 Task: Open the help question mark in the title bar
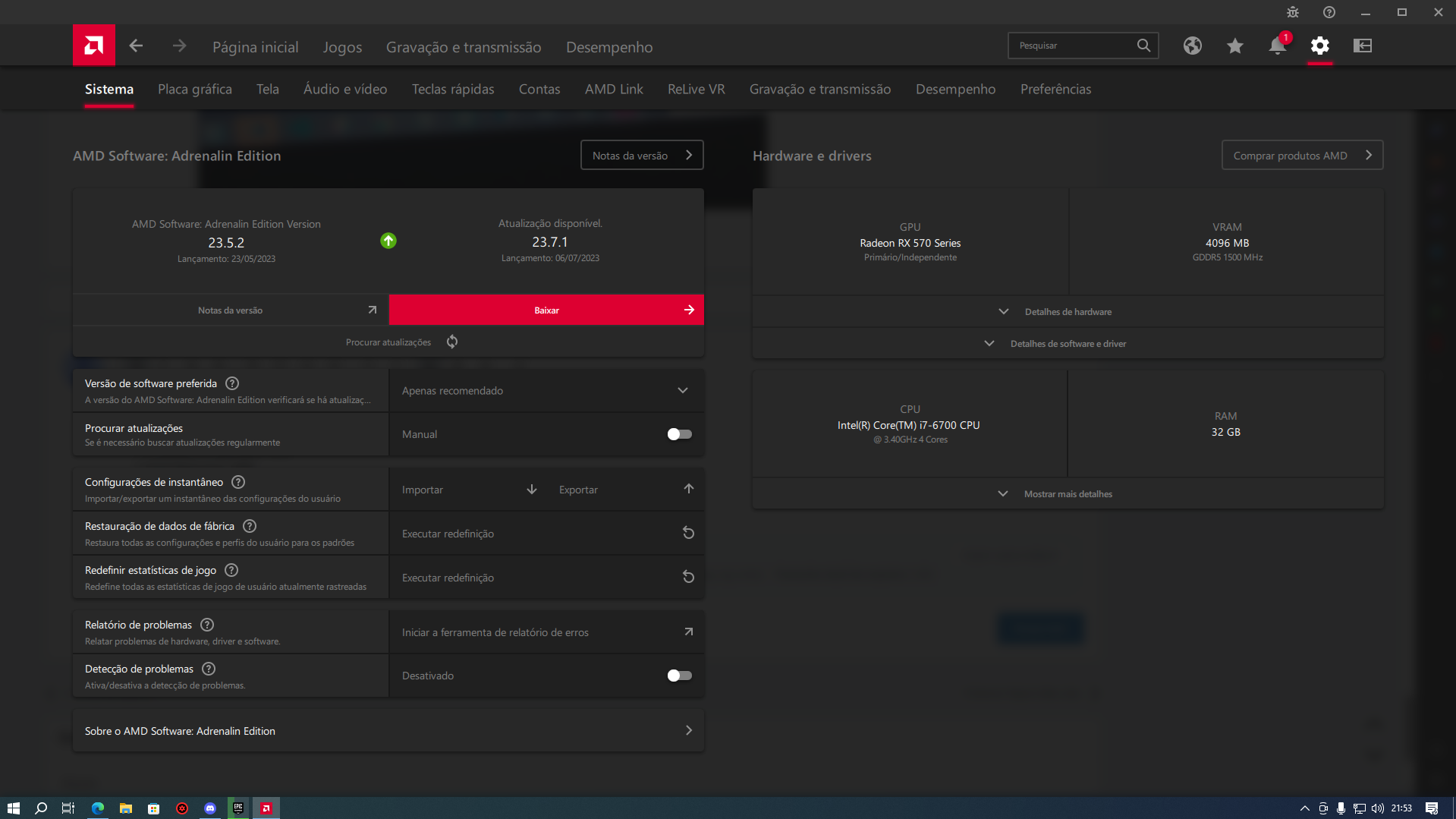(x=1329, y=12)
